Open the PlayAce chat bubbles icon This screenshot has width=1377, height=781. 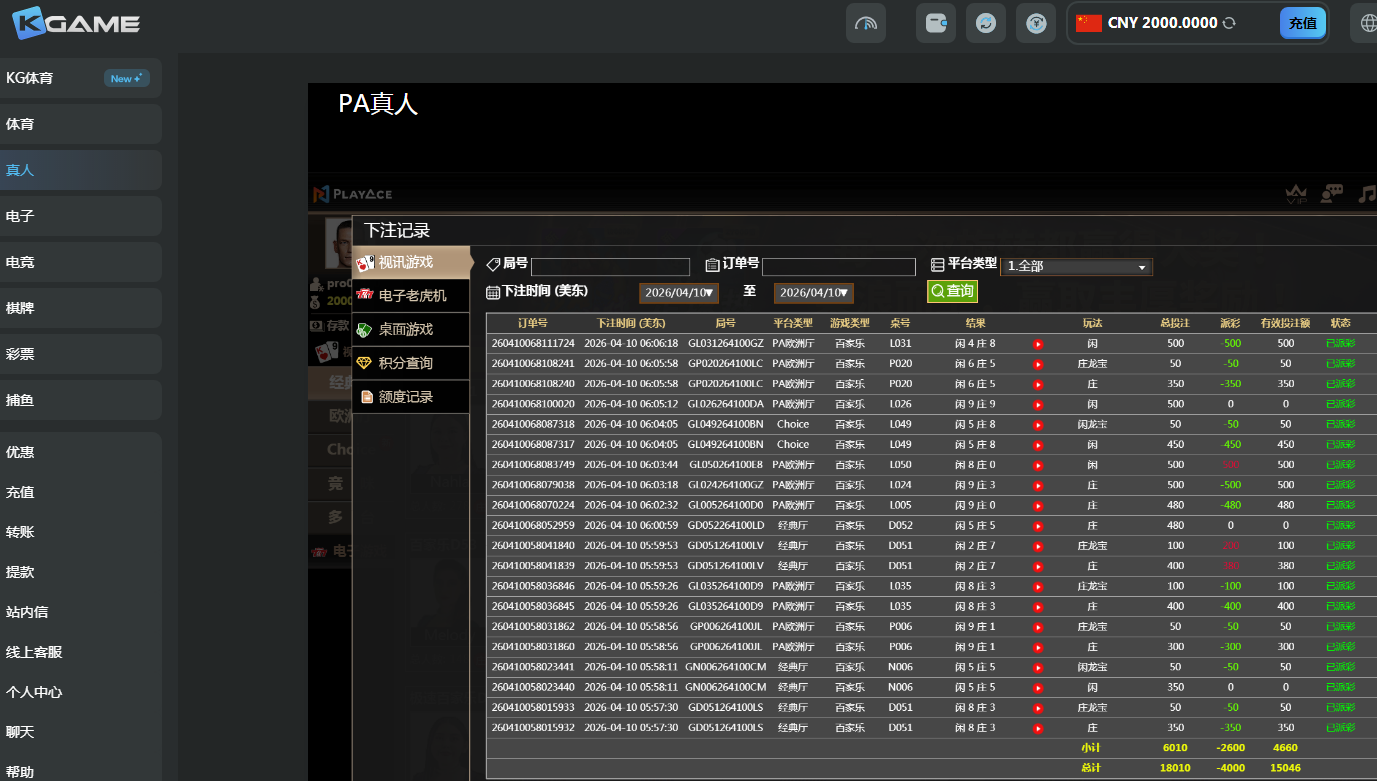point(1331,194)
